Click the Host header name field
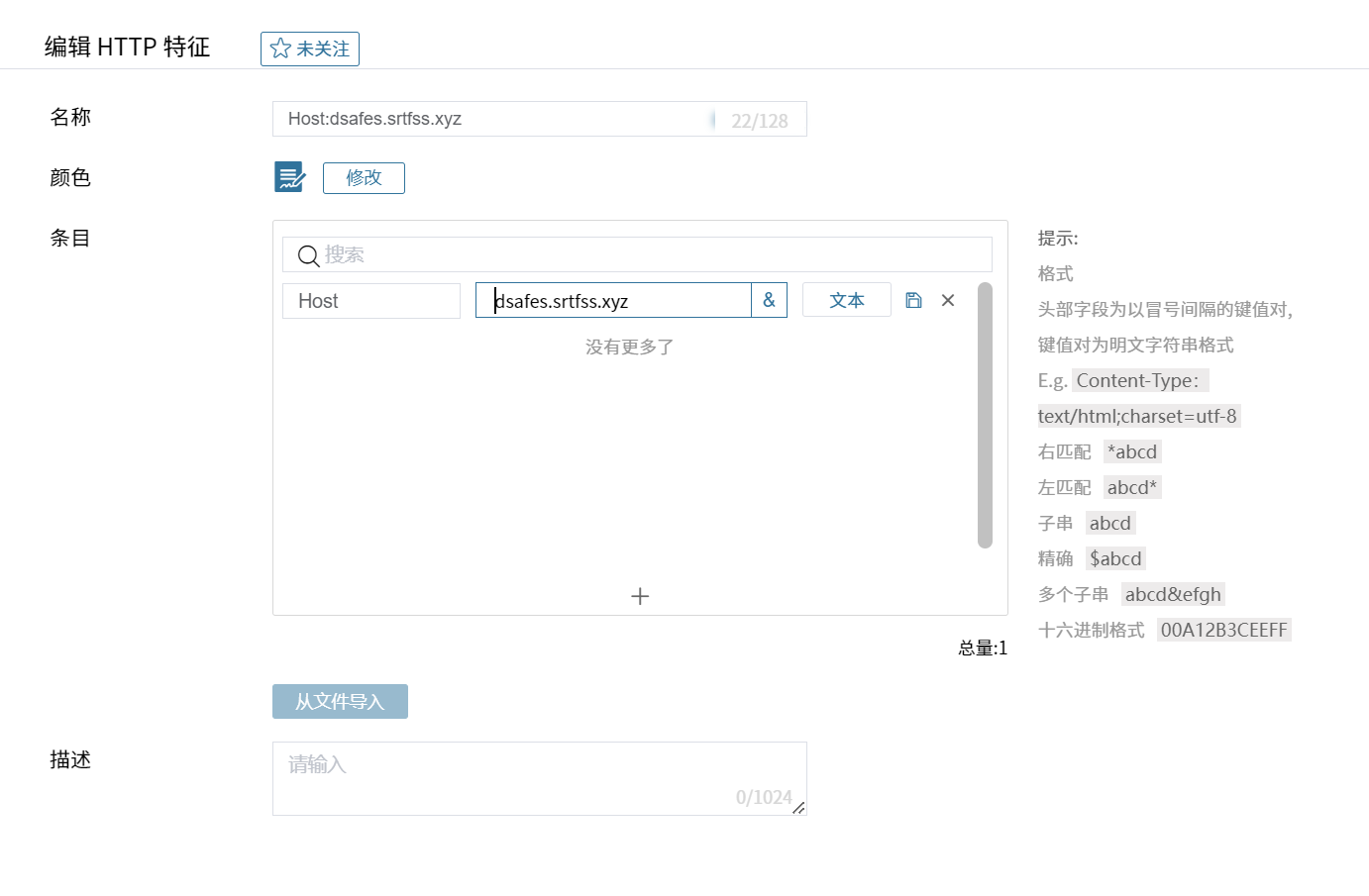The width and height of the screenshot is (1369, 896). [x=370, y=301]
